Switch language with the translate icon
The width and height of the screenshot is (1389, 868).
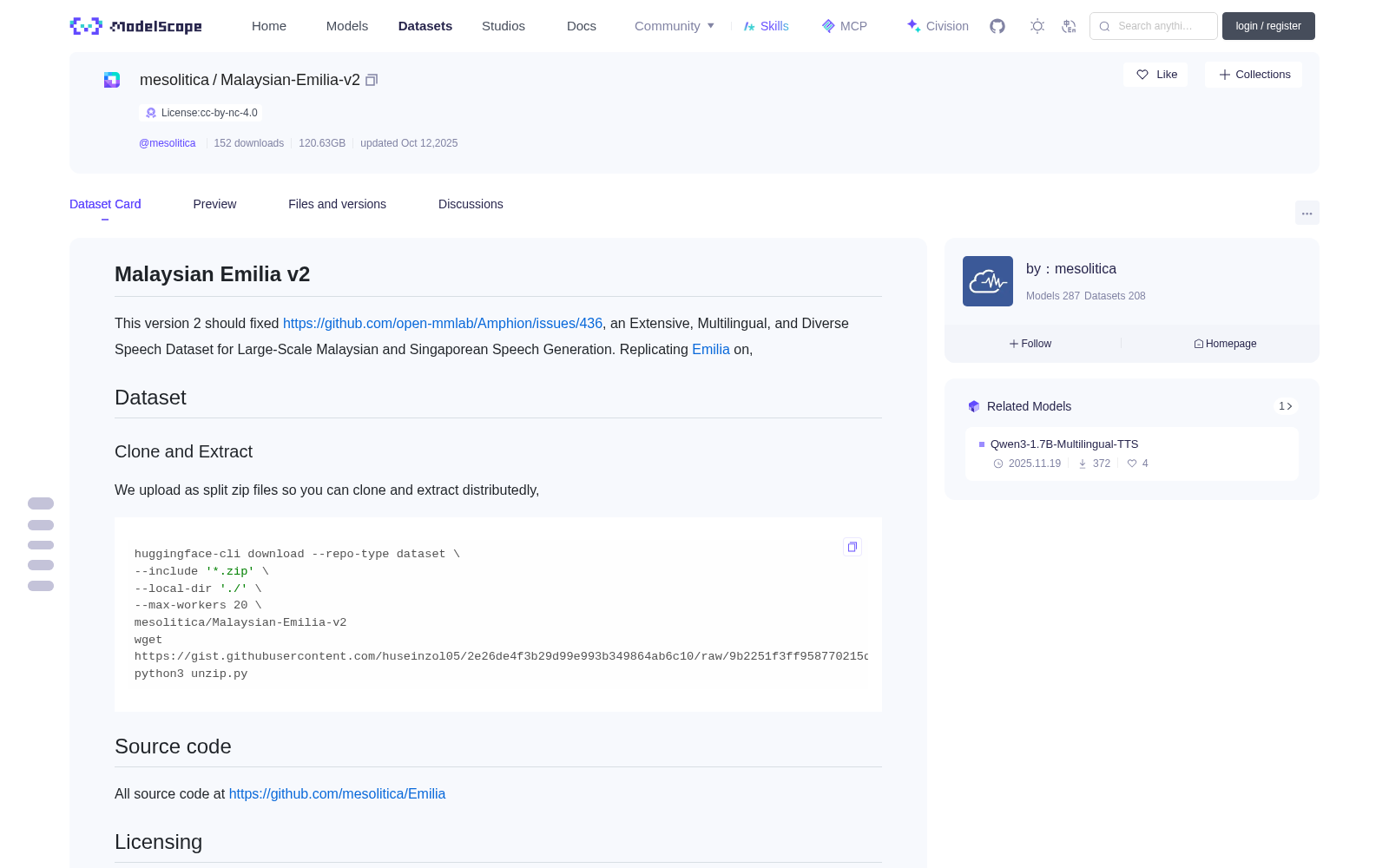[x=1069, y=26]
